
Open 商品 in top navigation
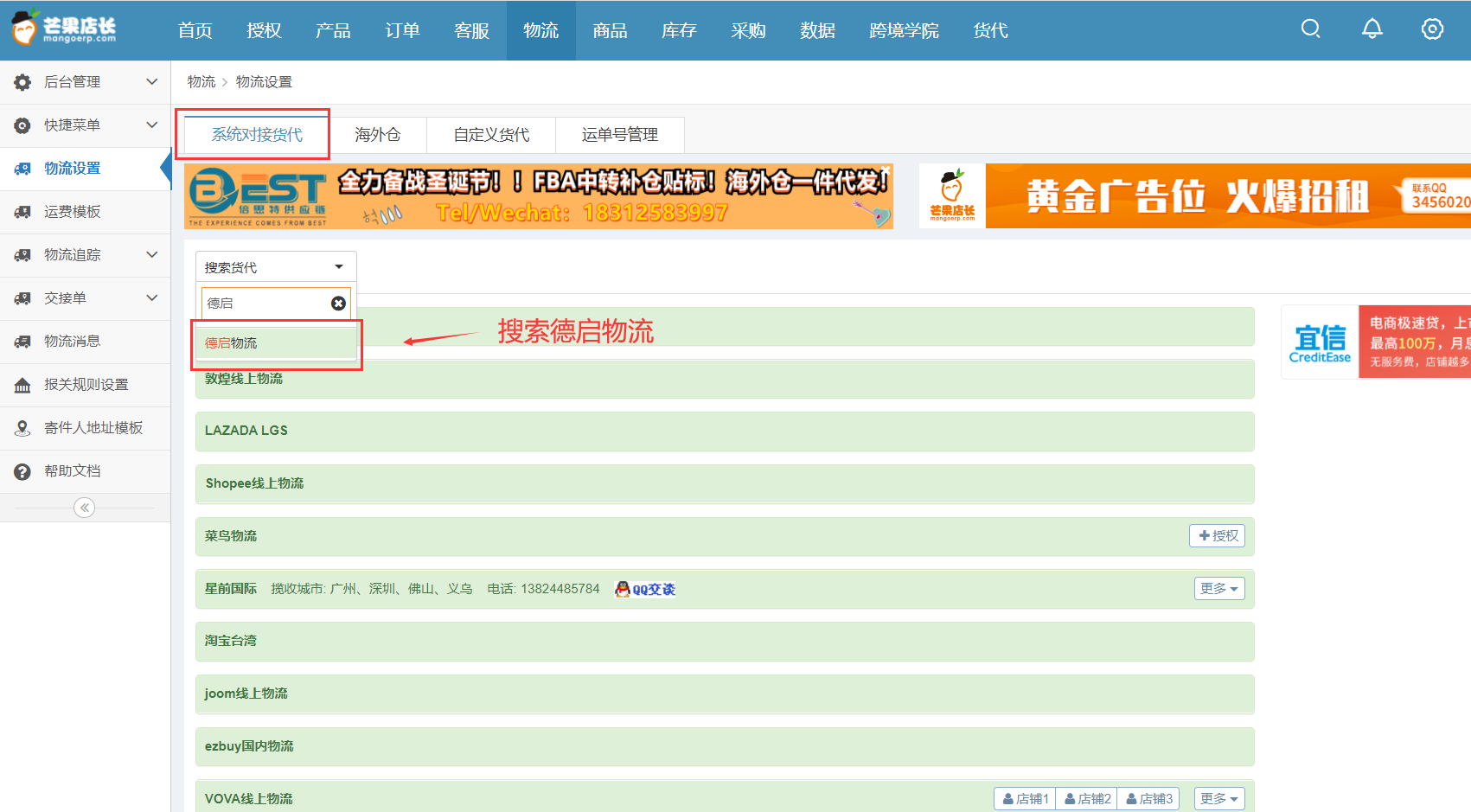point(611,30)
